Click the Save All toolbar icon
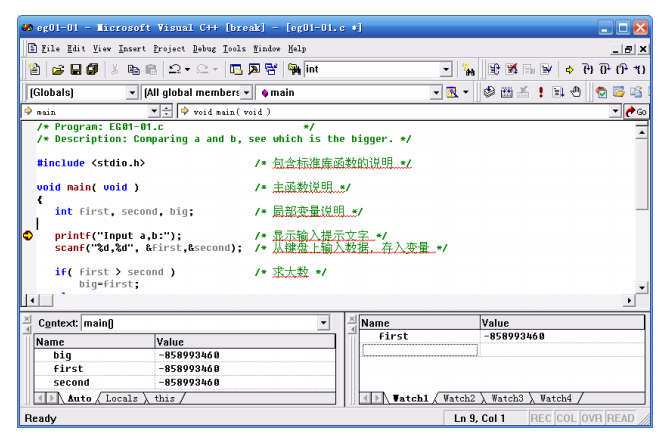 click(93, 70)
